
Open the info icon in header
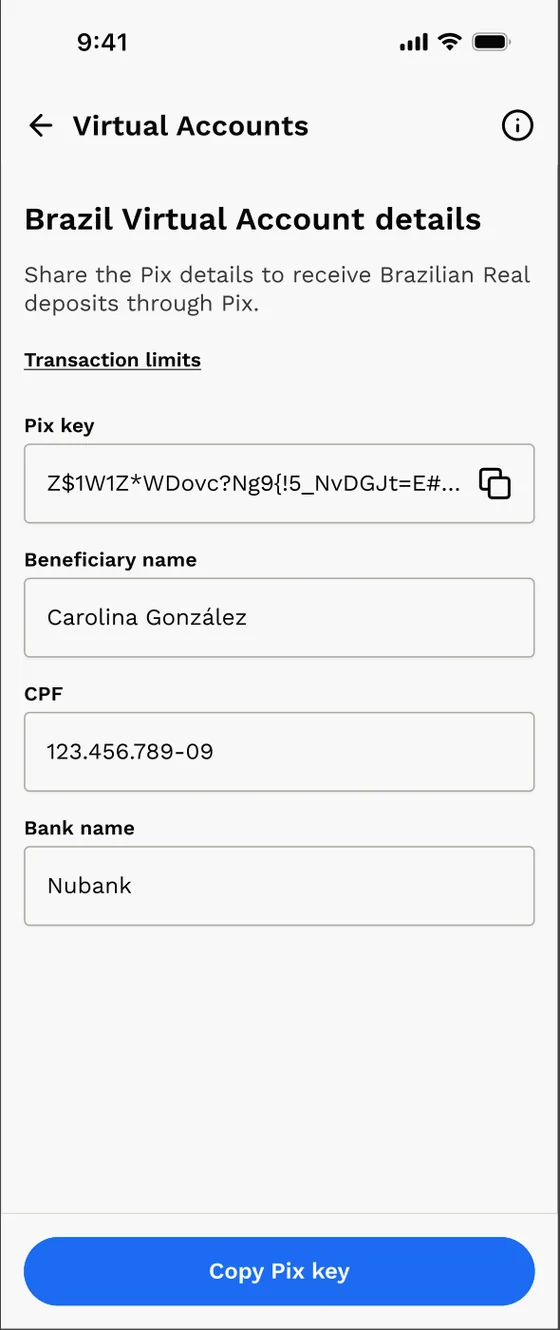517,125
